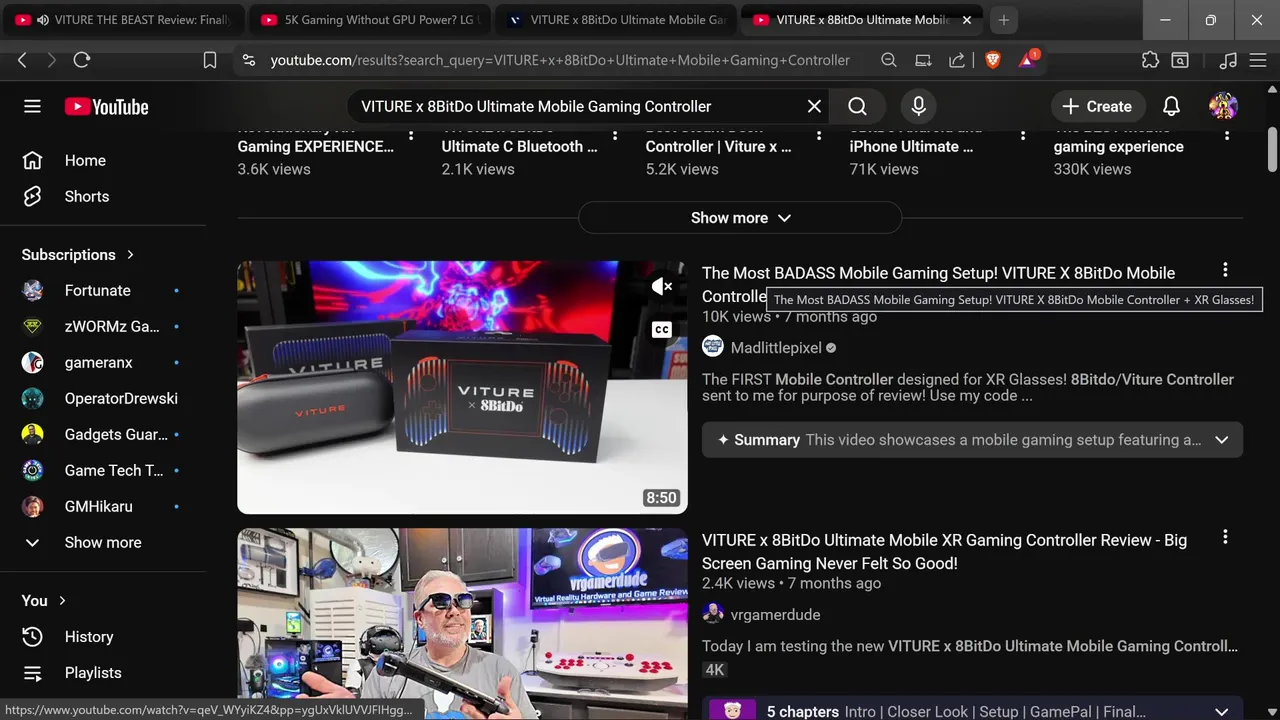The width and height of the screenshot is (1280, 720).
Task: Open a new browser tab
Action: [1004, 20]
